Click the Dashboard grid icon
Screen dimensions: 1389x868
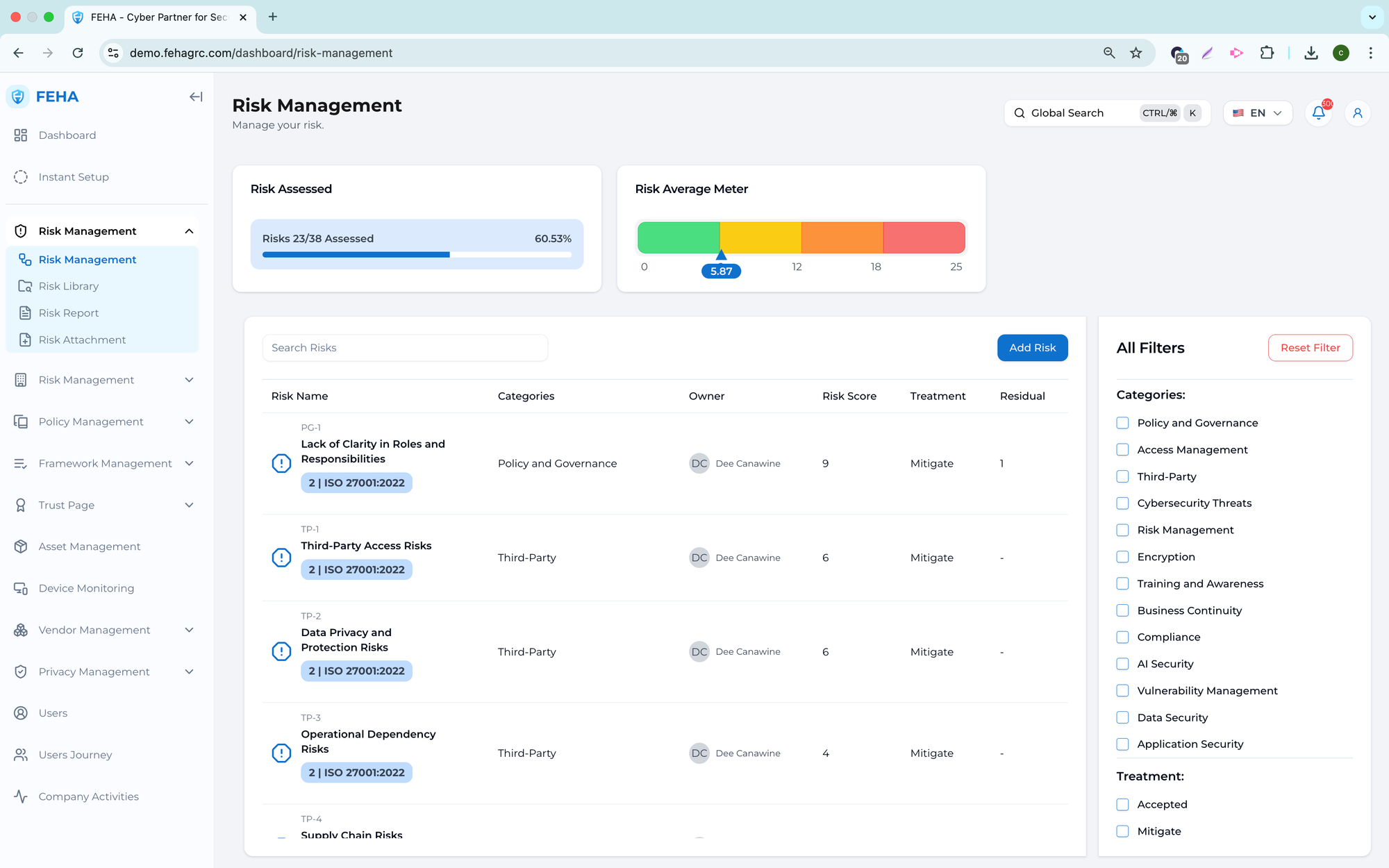(x=21, y=135)
